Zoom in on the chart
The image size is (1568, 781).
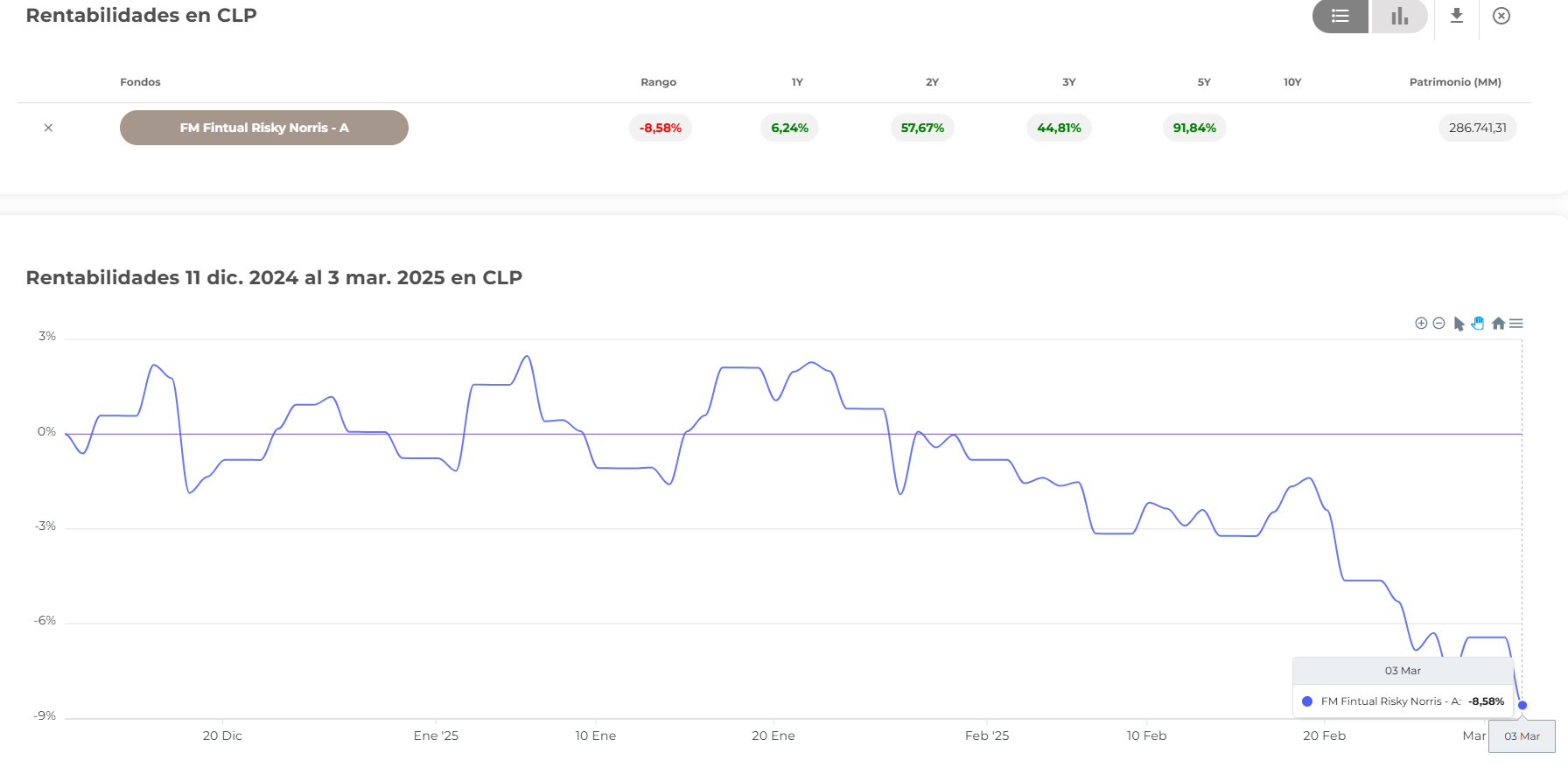tap(1421, 324)
